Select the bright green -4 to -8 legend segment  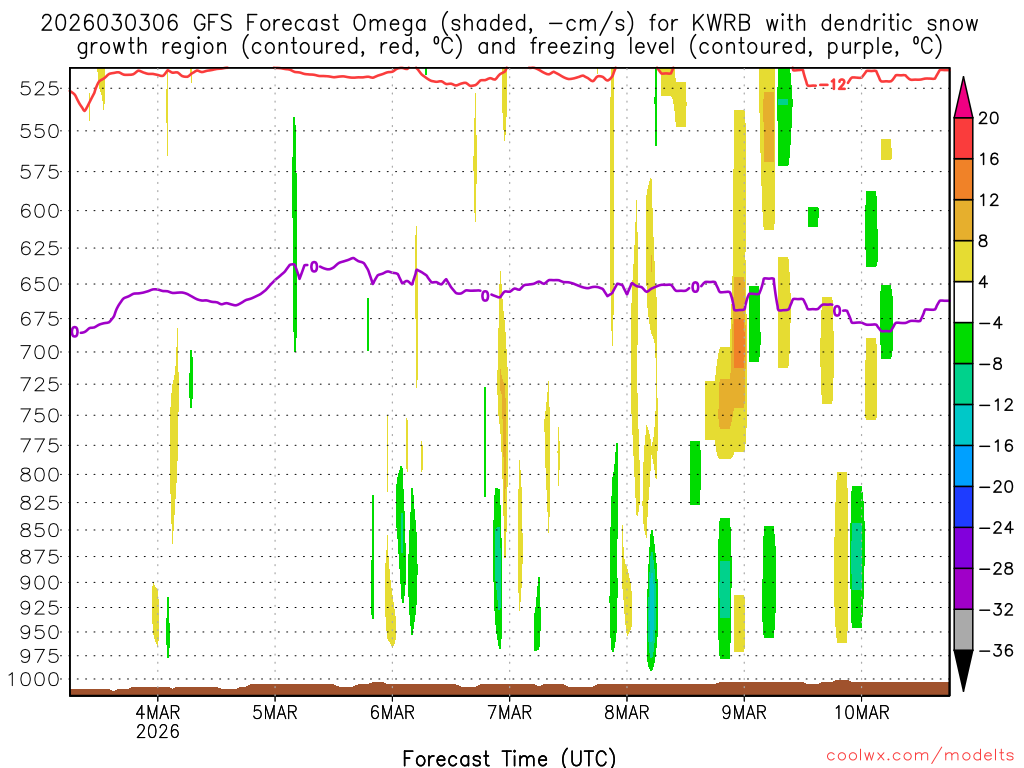pyautogui.click(x=963, y=344)
